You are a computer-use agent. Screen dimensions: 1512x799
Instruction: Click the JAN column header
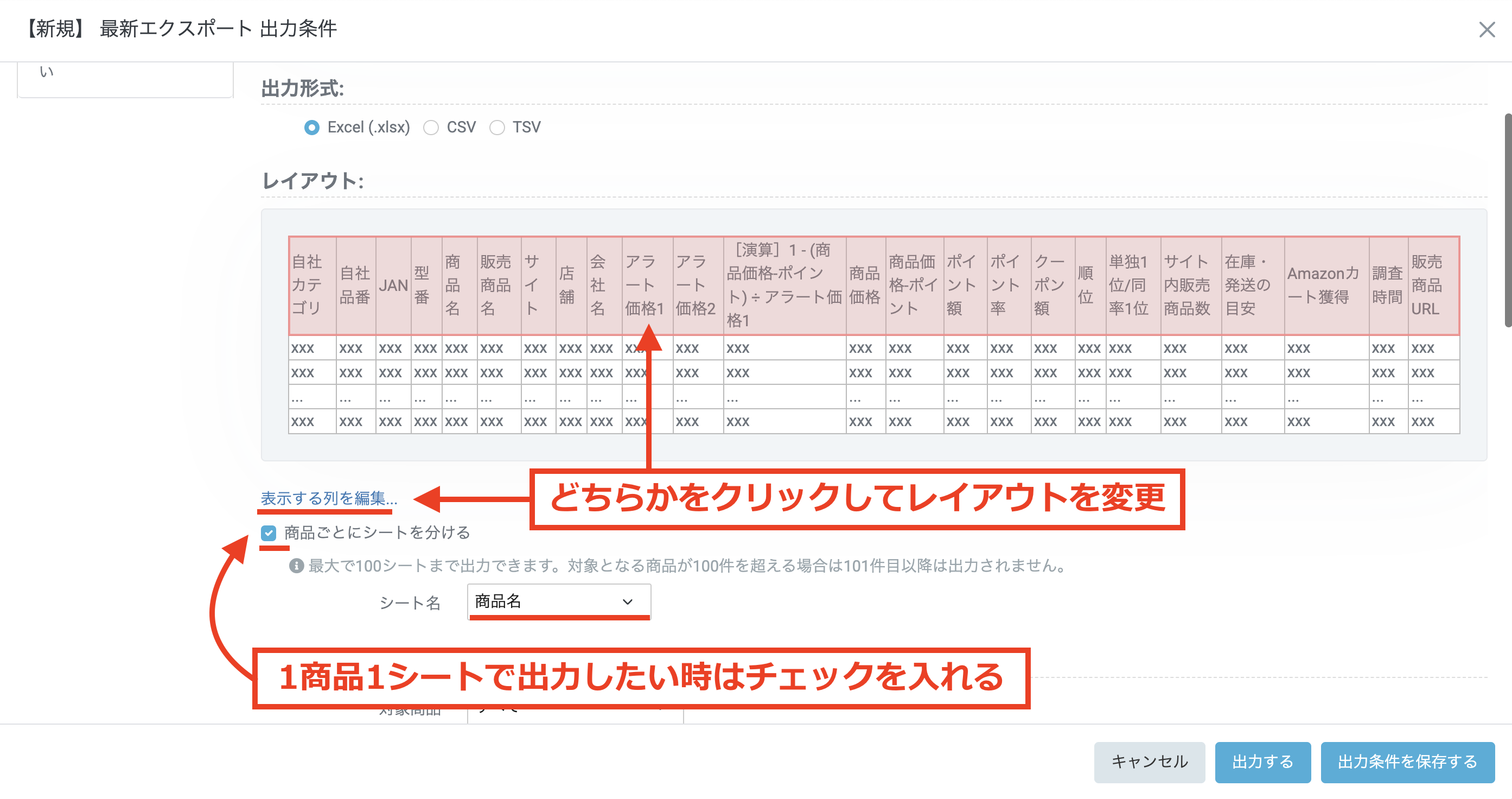tap(393, 286)
